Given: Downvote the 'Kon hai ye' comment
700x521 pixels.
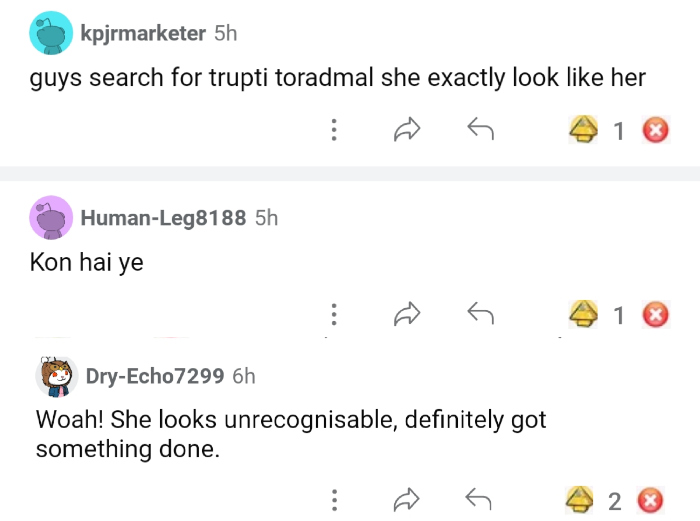Looking at the screenshot, I should [655, 315].
